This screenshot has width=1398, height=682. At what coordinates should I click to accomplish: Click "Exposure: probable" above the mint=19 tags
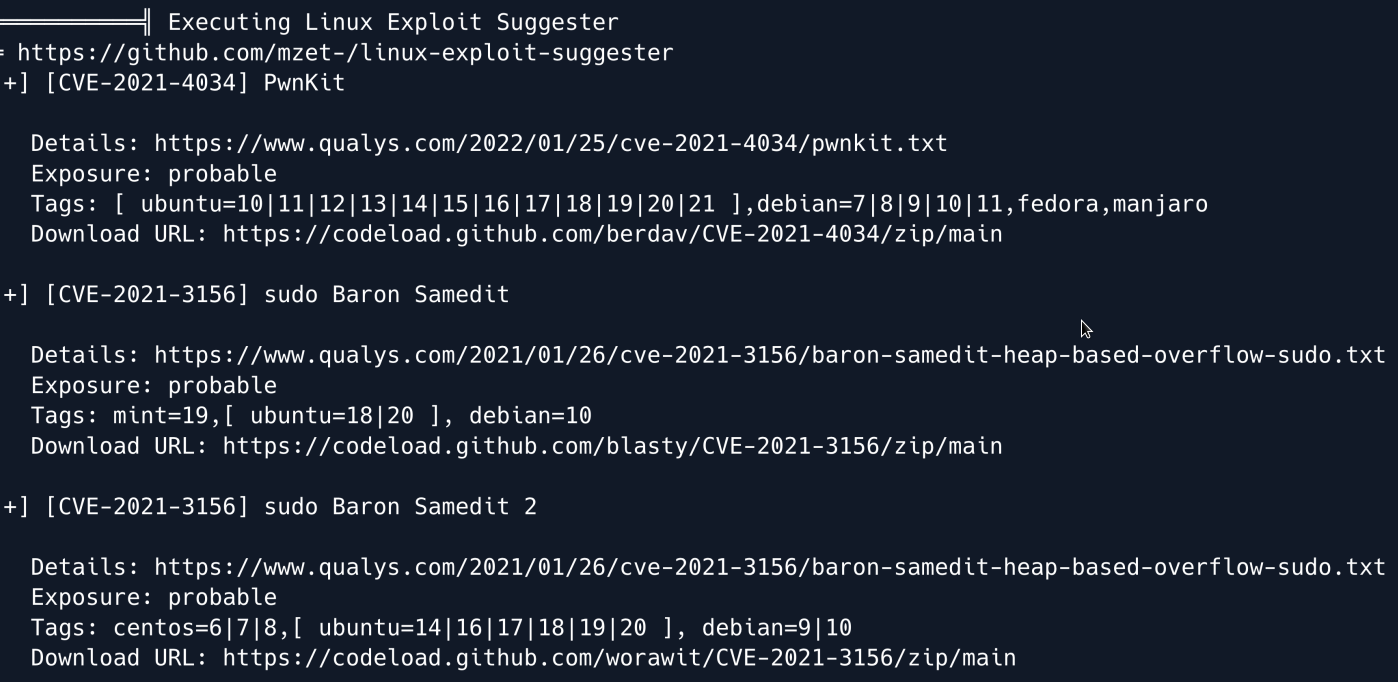click(x=154, y=386)
